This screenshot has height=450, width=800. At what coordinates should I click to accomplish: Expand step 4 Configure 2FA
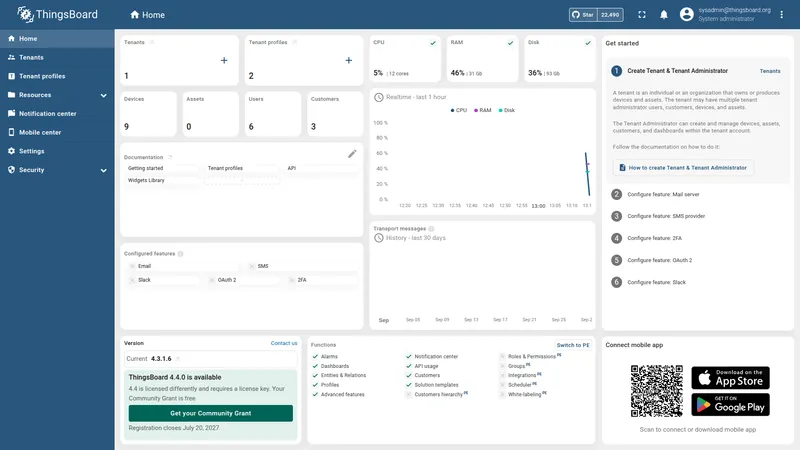coord(646,238)
